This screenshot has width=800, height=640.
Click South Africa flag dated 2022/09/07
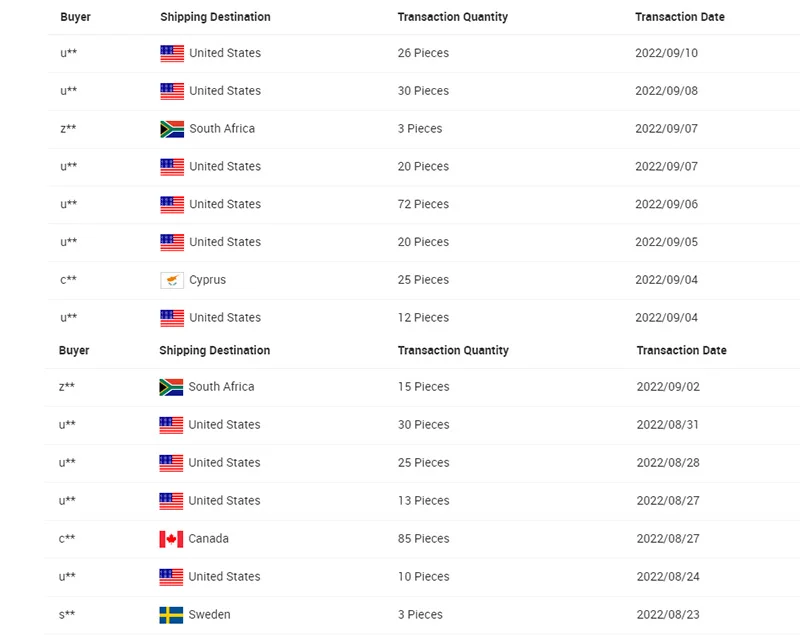click(x=172, y=129)
